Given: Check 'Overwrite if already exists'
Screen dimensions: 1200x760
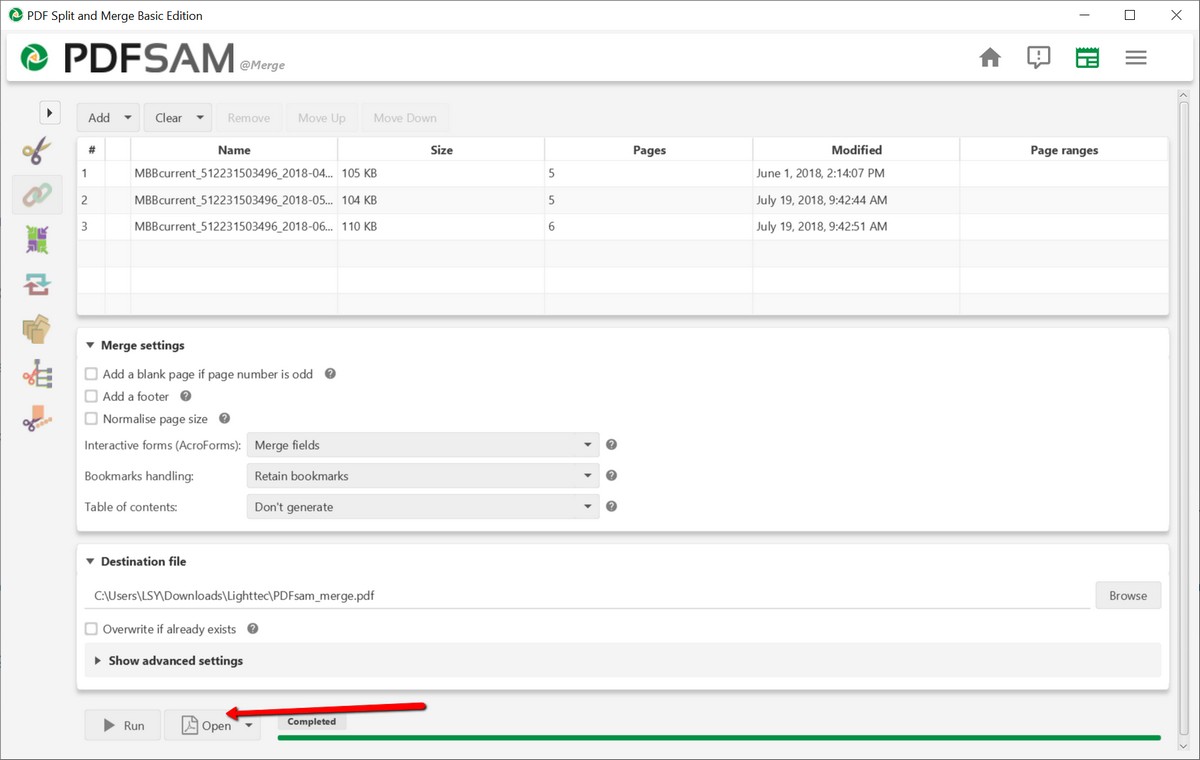Looking at the screenshot, I should 92,629.
